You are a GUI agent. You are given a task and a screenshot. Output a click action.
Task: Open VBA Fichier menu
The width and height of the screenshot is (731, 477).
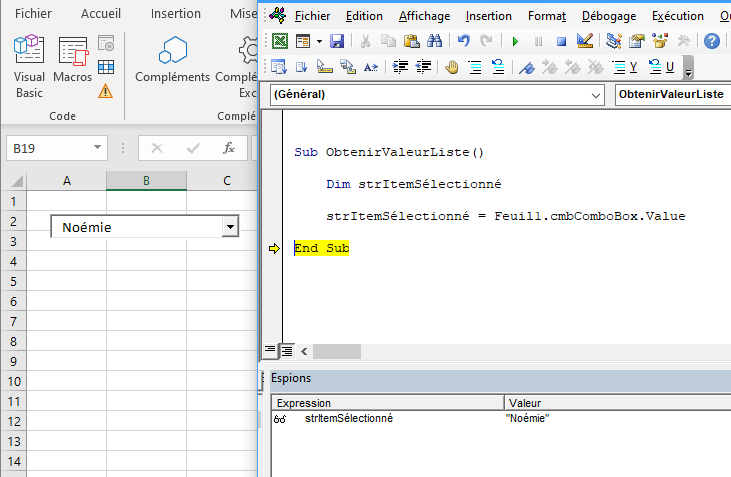click(312, 16)
